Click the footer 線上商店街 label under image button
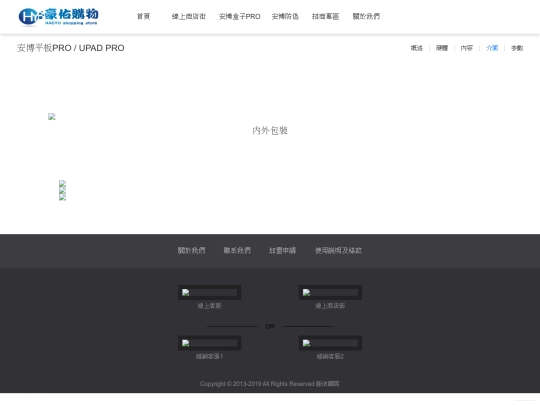Image resolution: width=540 pixels, height=405 pixels. point(330,305)
